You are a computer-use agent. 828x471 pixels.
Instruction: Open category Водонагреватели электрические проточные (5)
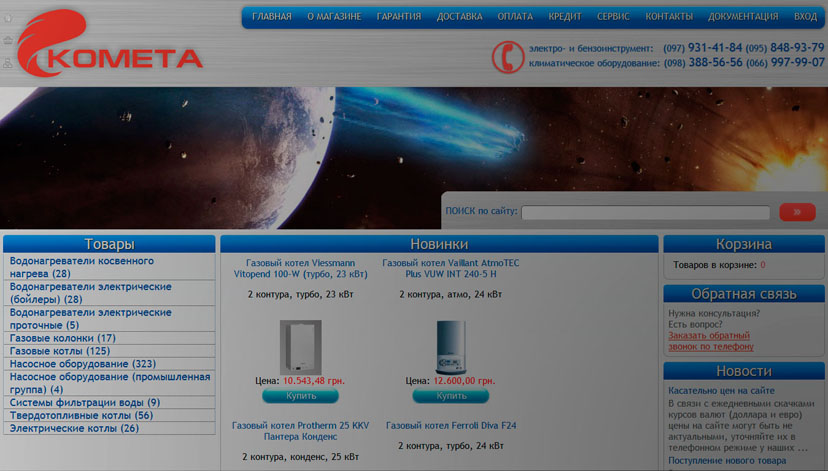point(109,319)
